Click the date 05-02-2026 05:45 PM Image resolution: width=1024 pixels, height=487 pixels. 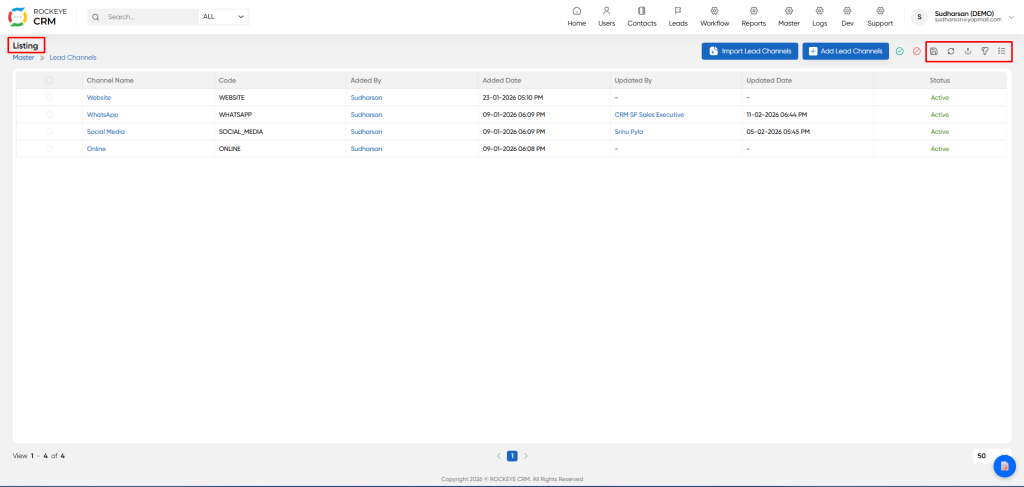coord(778,131)
